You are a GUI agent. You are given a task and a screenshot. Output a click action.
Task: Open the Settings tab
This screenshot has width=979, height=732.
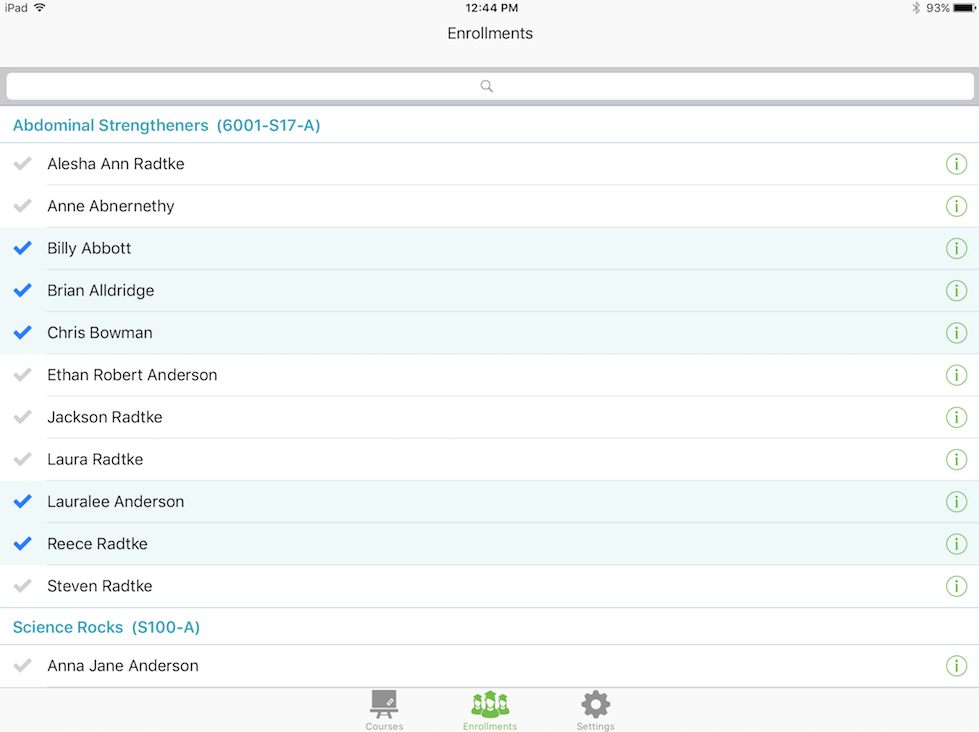[x=596, y=710]
